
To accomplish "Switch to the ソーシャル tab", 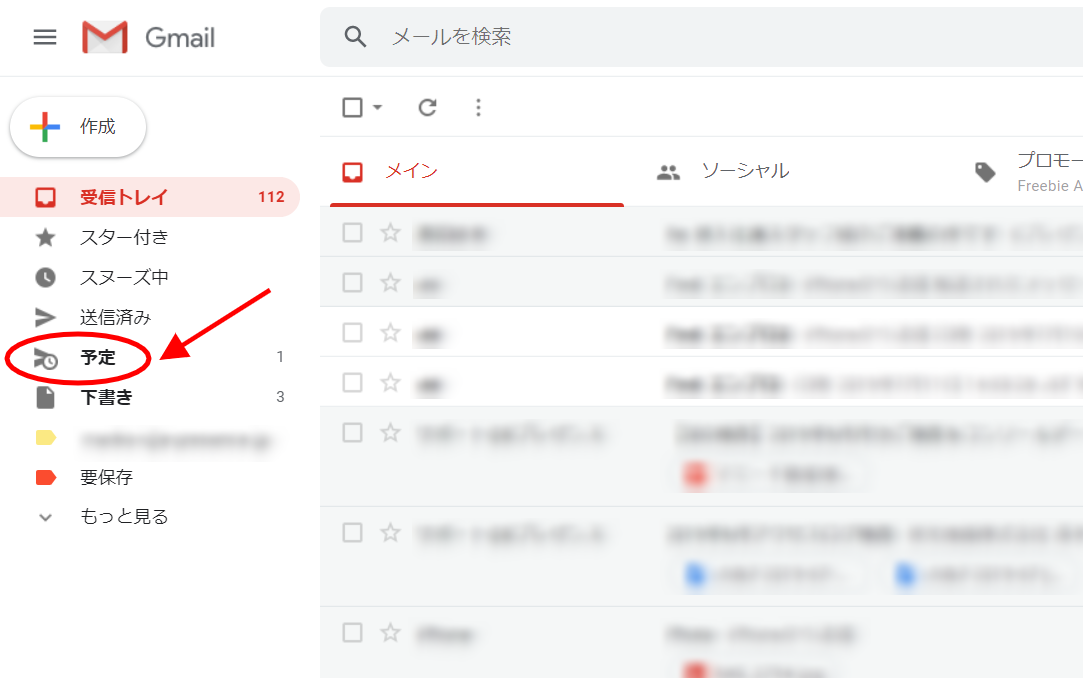I will (x=744, y=171).
